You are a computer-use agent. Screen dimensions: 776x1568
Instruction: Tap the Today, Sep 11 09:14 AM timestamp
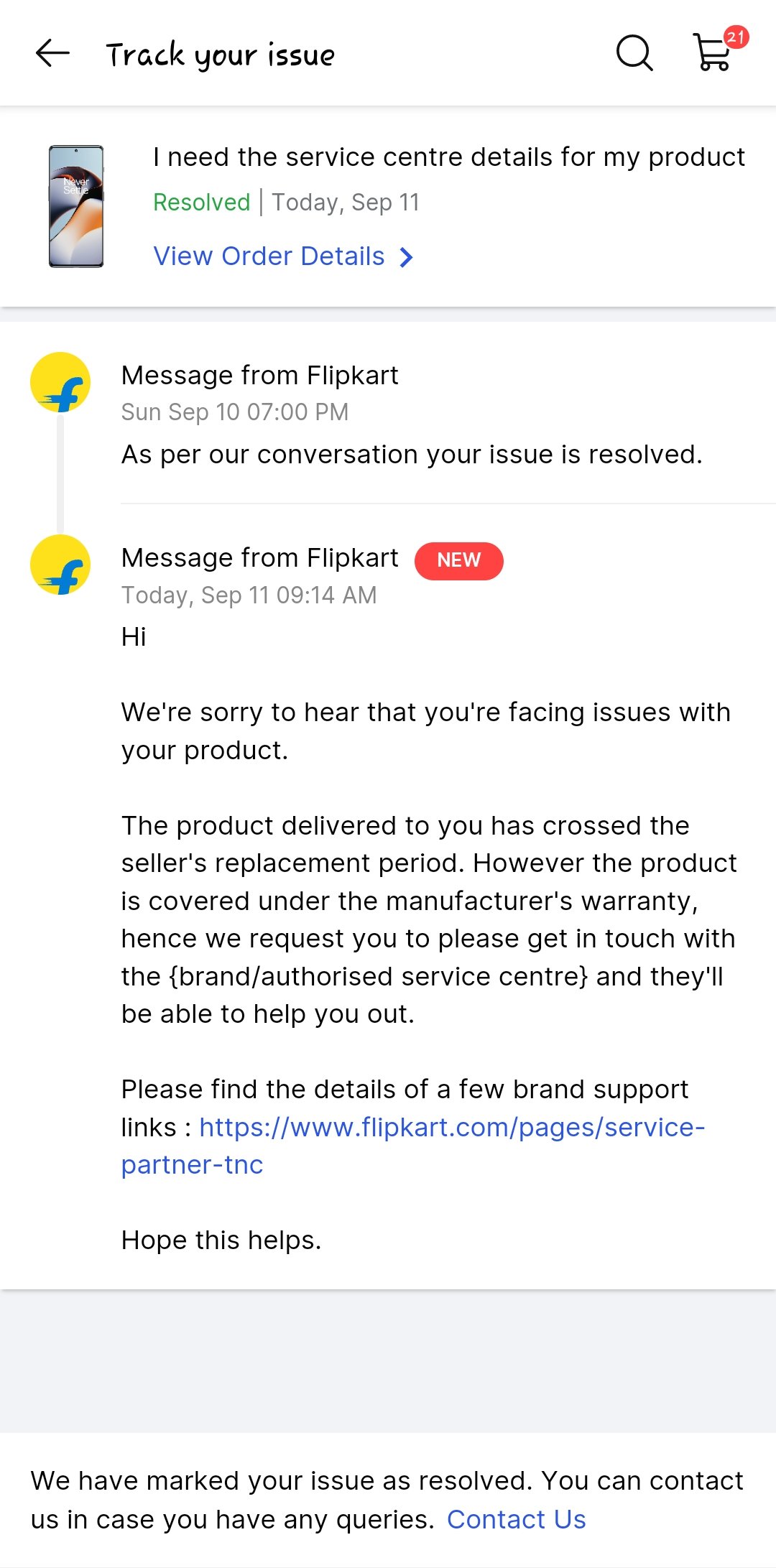point(249,595)
